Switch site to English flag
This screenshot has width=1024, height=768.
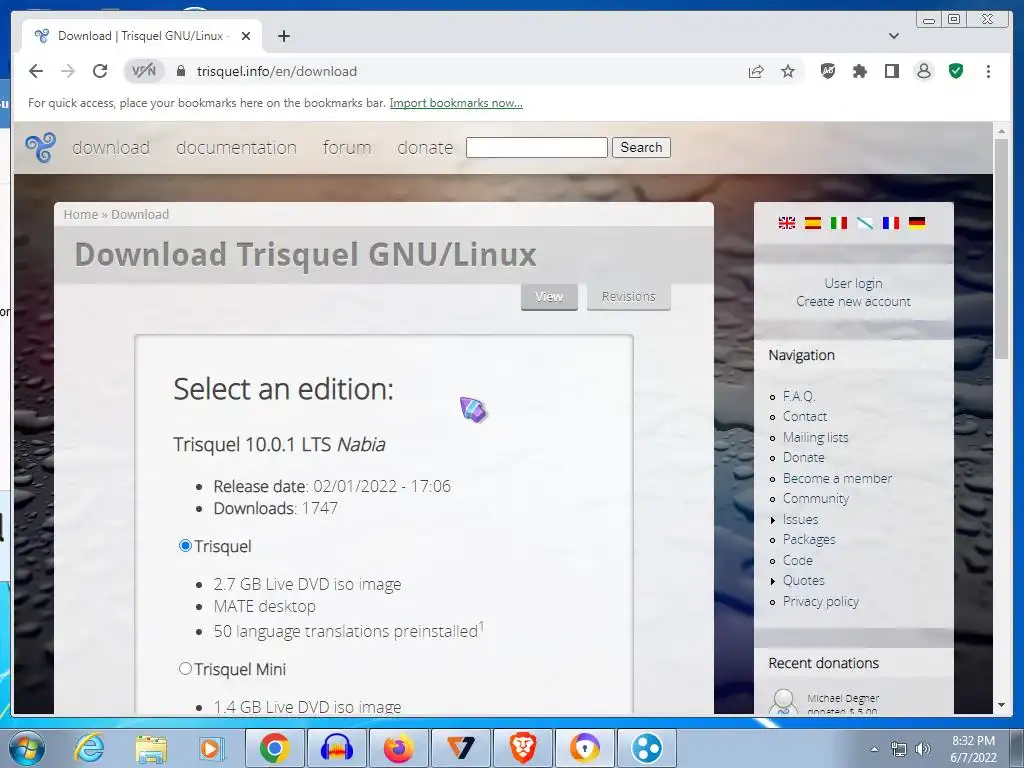[787, 223]
